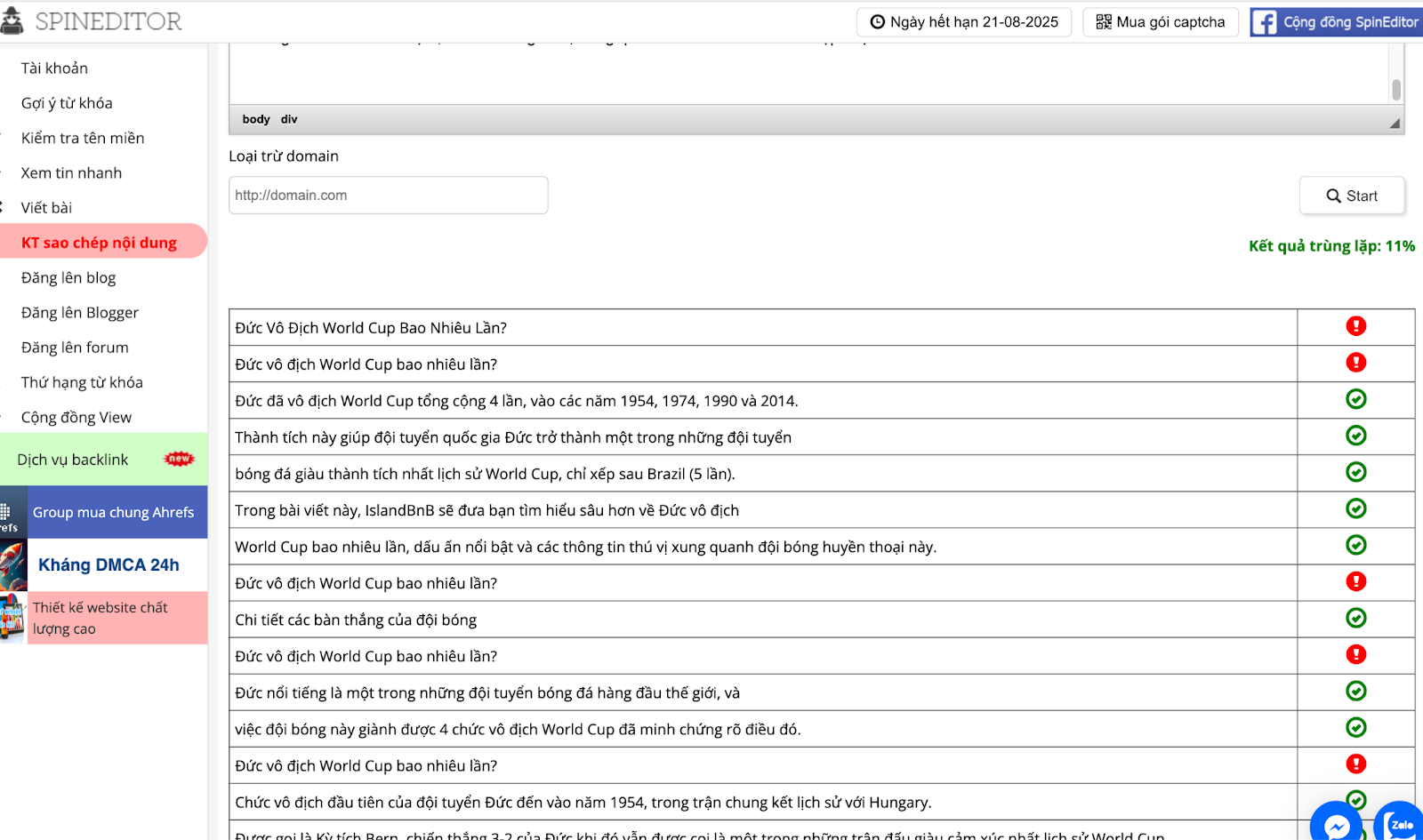This screenshot has width=1423, height=840.
Task: Open Viết bài menu item
Action: click(46, 207)
